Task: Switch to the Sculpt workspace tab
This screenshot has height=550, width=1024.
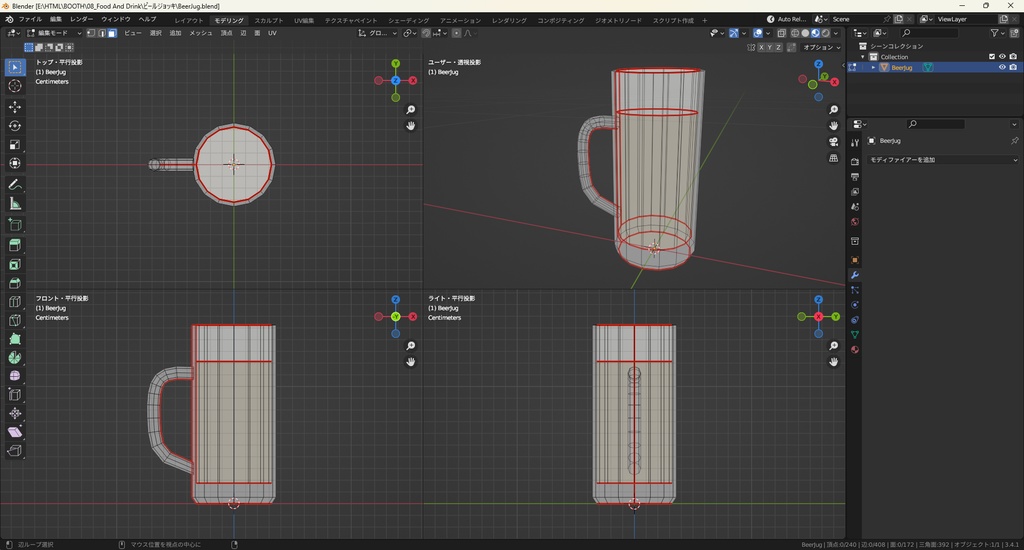Action: (x=269, y=20)
